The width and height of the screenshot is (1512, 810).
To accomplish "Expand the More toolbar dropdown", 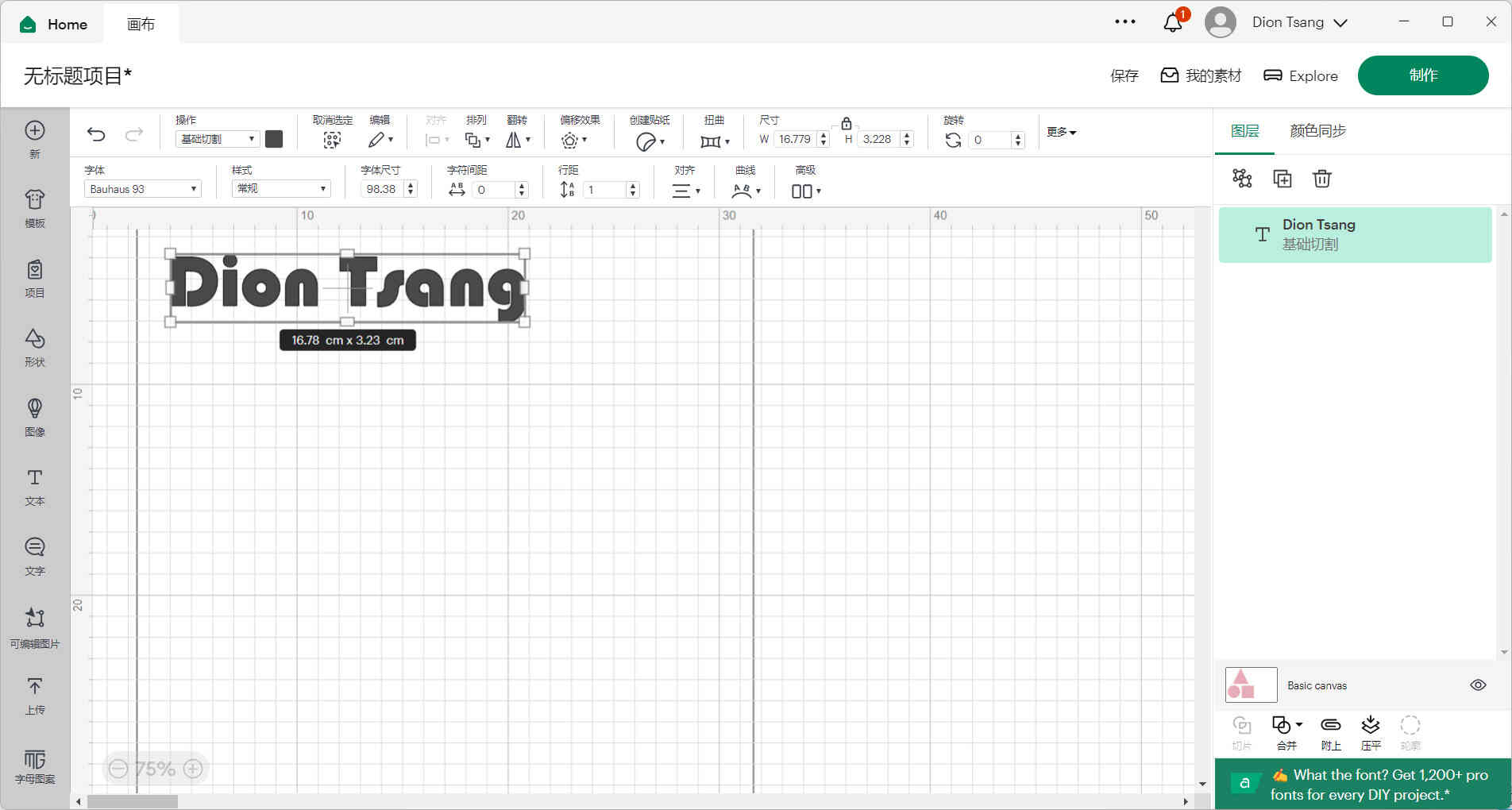I will [1061, 132].
